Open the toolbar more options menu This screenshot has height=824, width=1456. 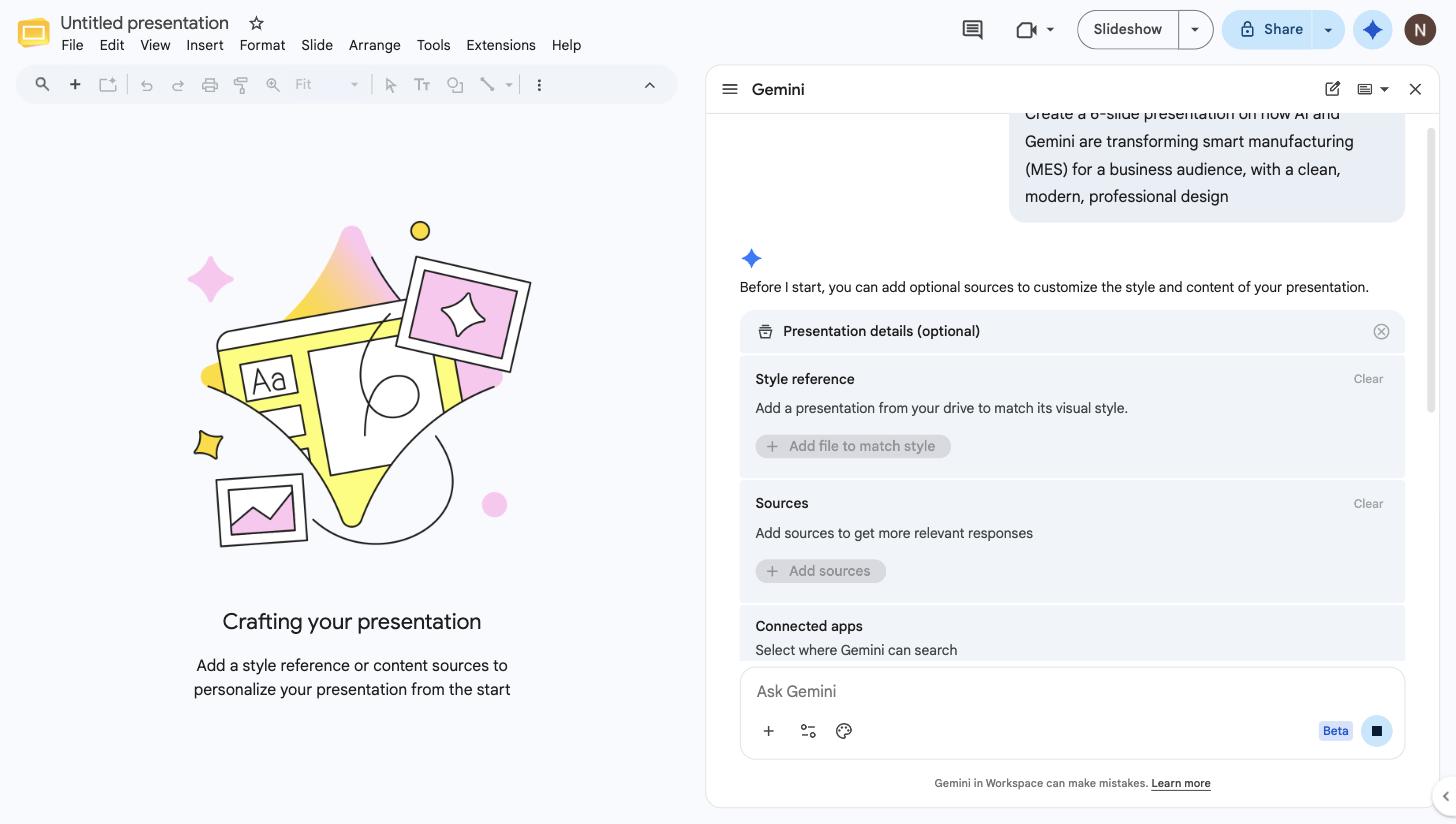(539, 85)
